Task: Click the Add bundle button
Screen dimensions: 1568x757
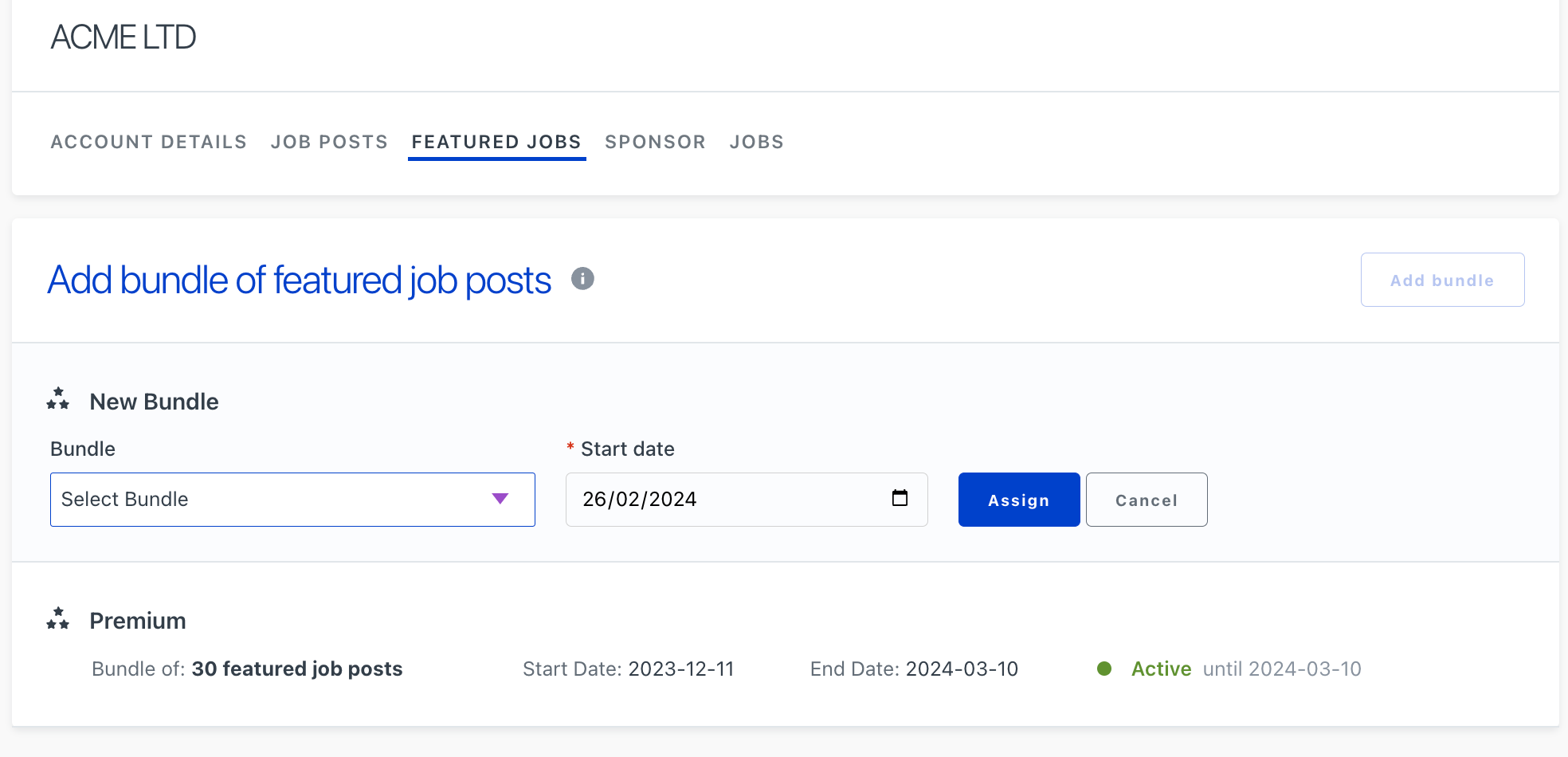Action: pos(1442,280)
